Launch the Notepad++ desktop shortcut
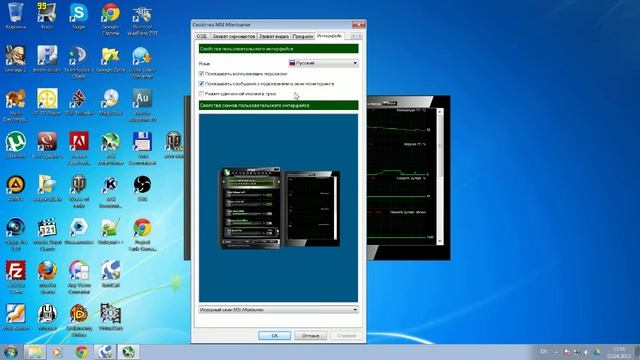 (110, 231)
